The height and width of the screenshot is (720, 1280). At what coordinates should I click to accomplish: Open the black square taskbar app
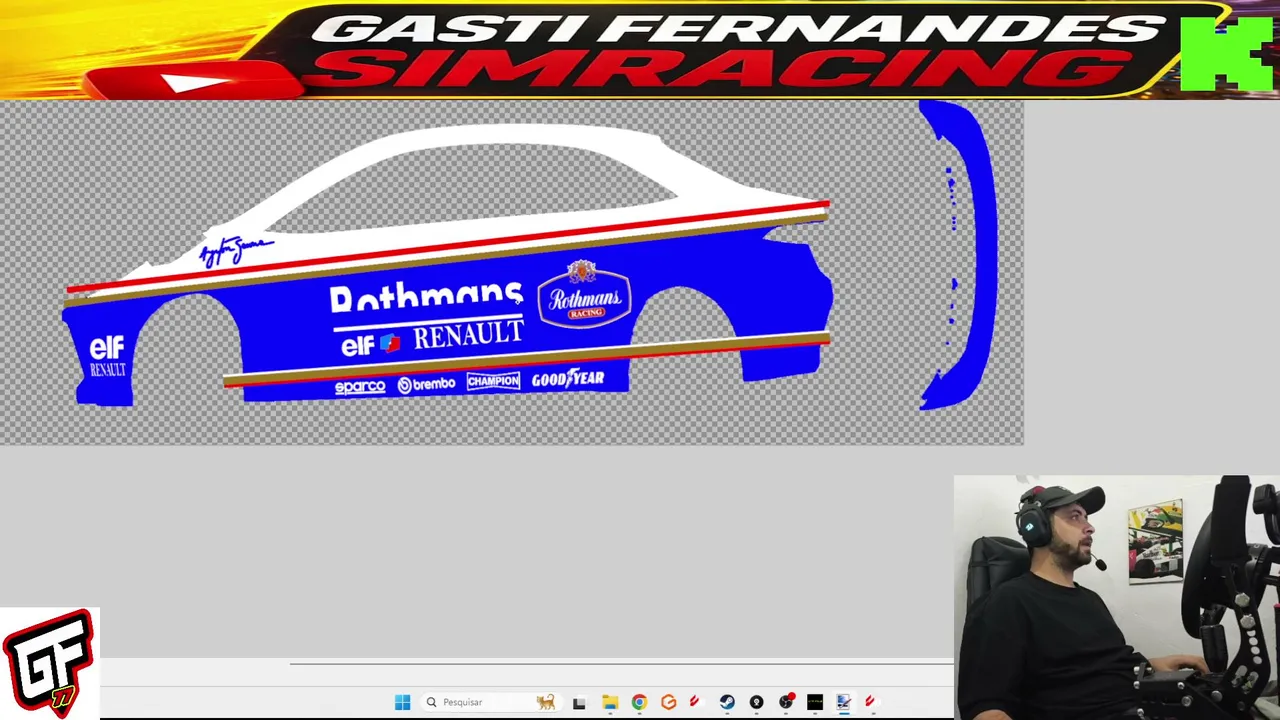pyautogui.click(x=815, y=702)
